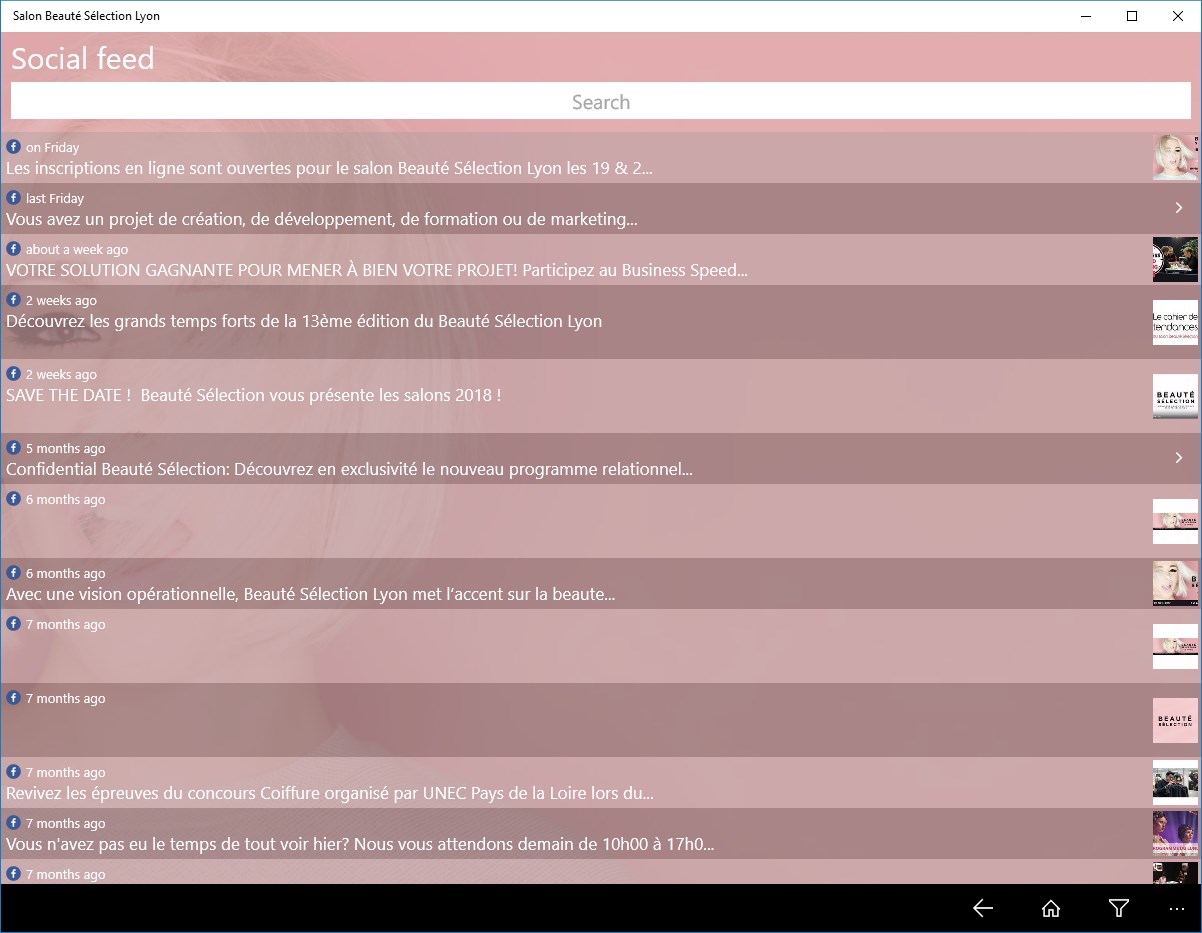The width and height of the screenshot is (1202, 933).
Task: Open post 'Vous avez un projet de création'
Action: click(x=601, y=209)
